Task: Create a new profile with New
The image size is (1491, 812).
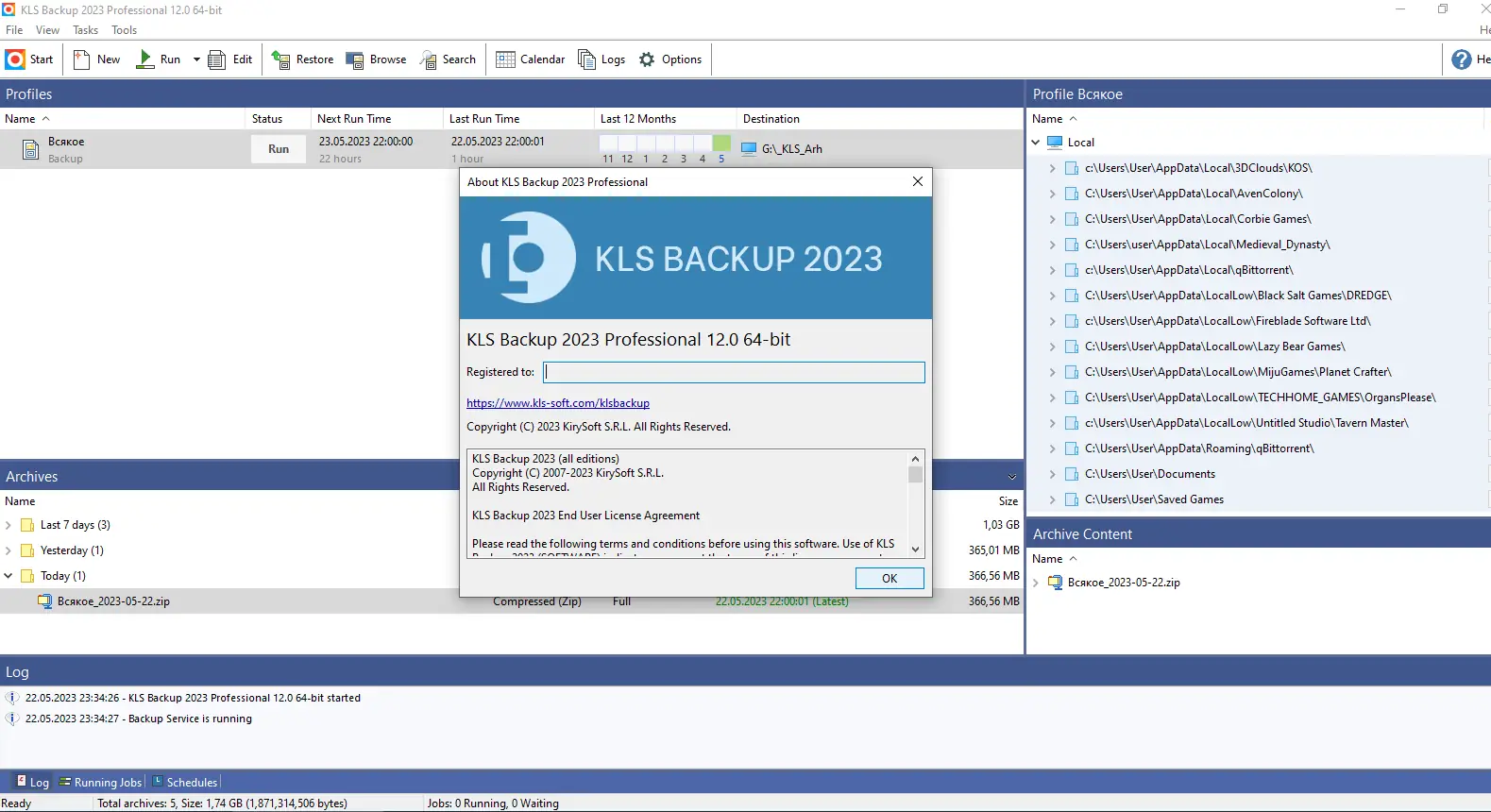Action: click(97, 59)
